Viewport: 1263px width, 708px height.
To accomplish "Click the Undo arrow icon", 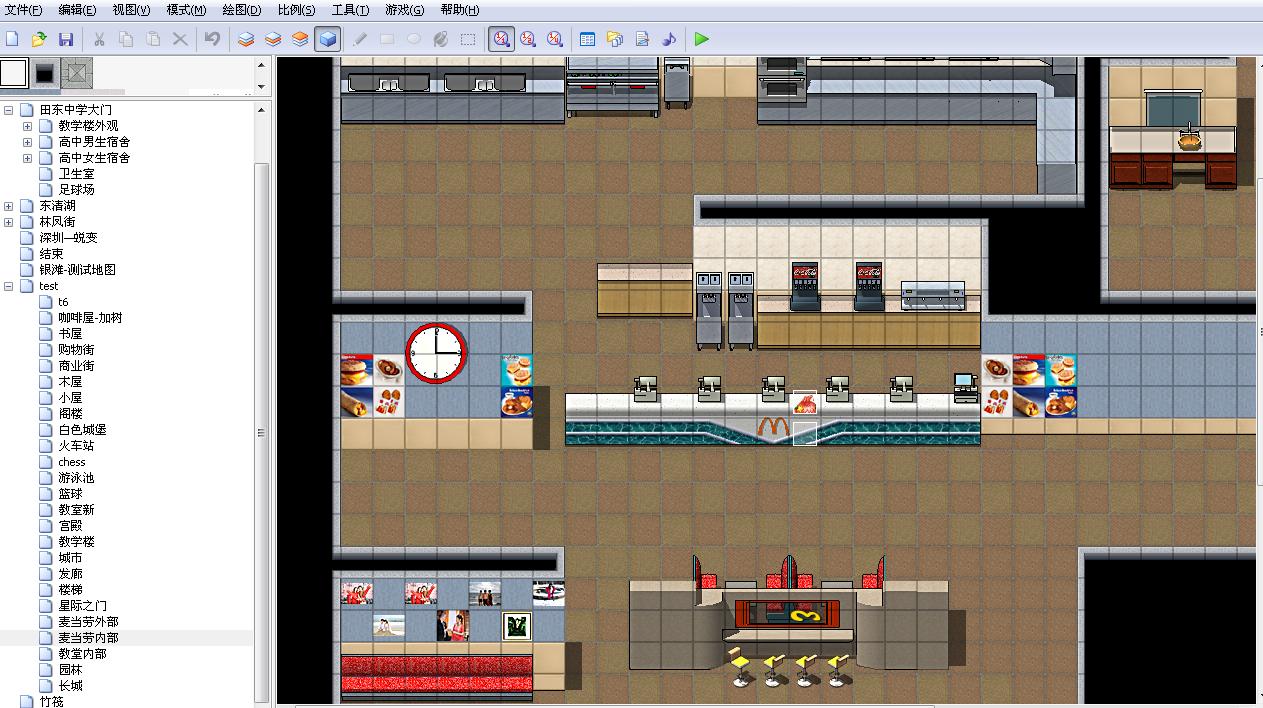I will [212, 39].
